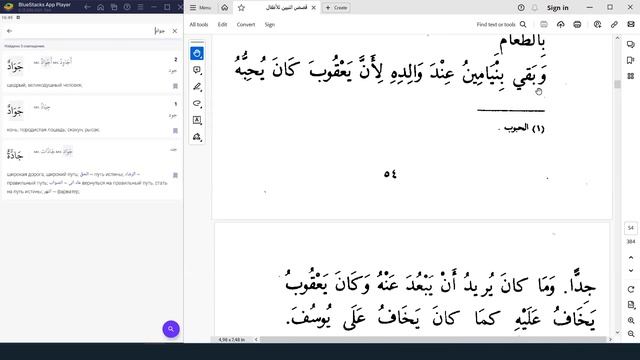
Task: Open the stamp/sign tool in sidebar
Action: click(197, 137)
